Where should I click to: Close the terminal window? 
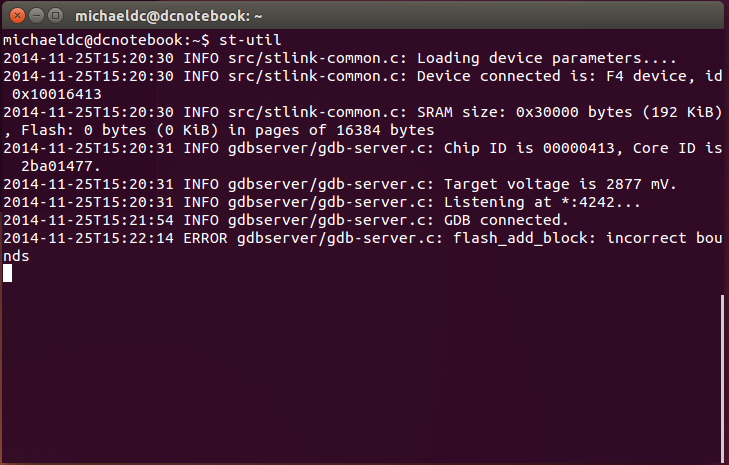pyautogui.click(x=14, y=15)
